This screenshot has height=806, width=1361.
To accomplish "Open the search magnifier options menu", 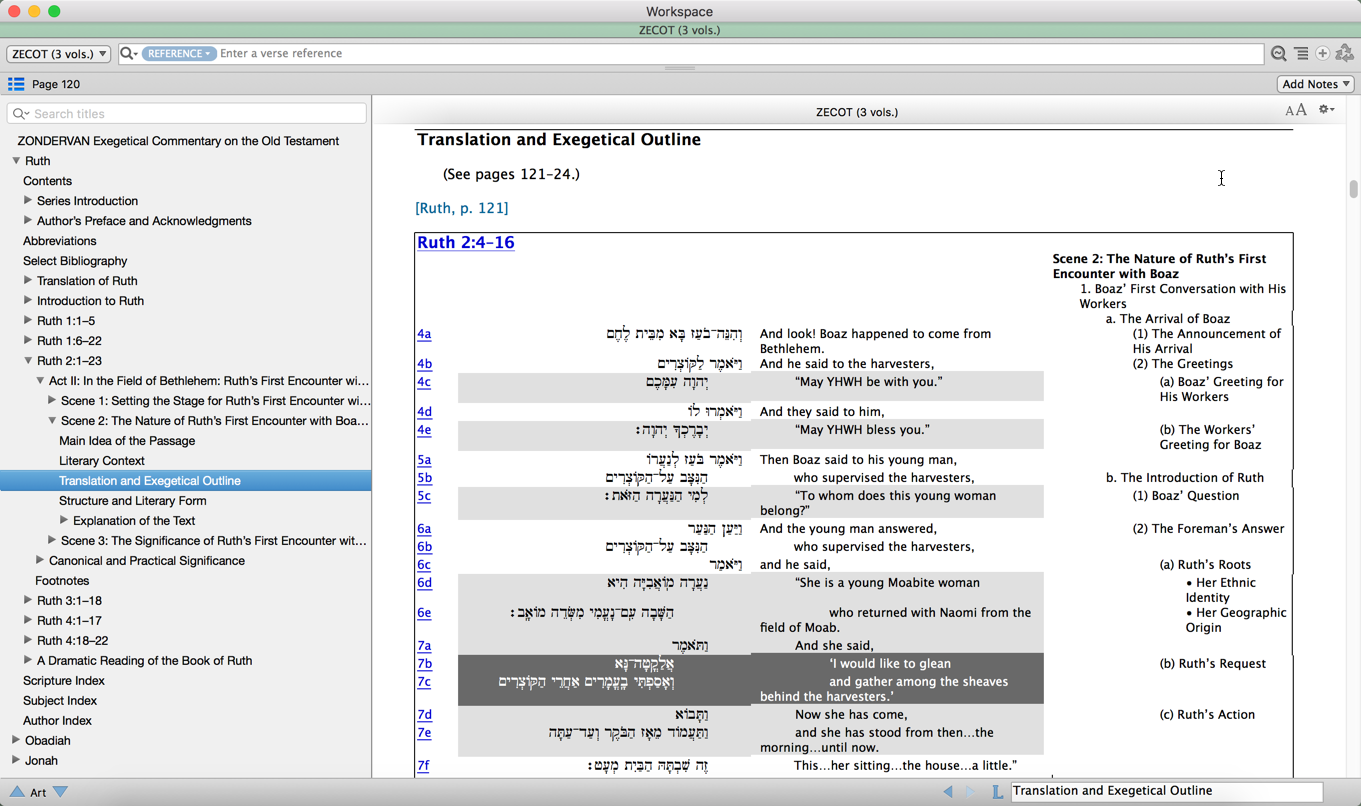I will coord(129,54).
